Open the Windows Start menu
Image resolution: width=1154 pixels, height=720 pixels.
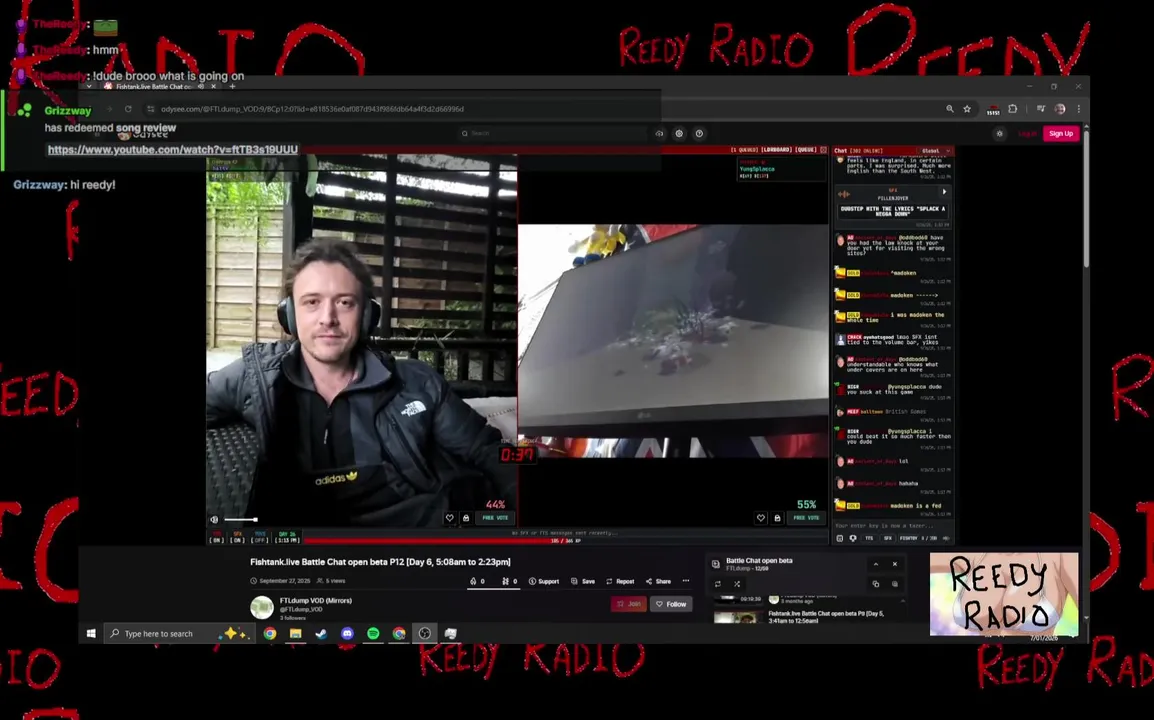tap(91, 633)
